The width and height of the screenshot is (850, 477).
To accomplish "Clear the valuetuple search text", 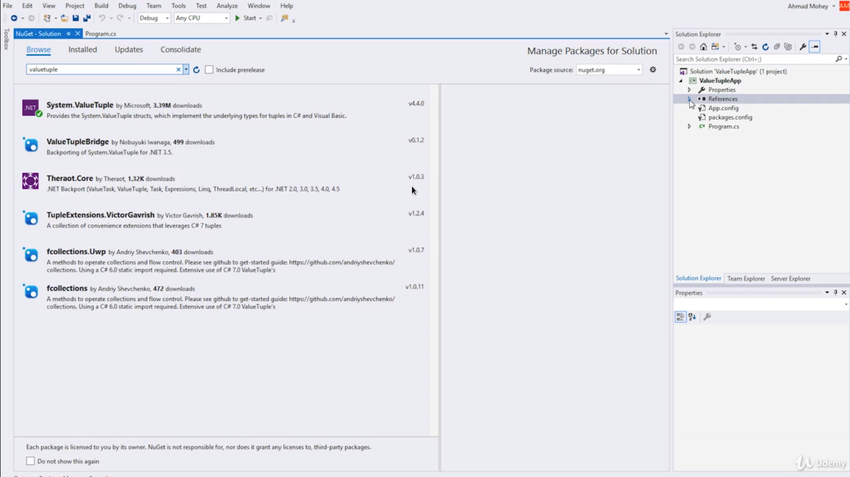I will tap(178, 69).
